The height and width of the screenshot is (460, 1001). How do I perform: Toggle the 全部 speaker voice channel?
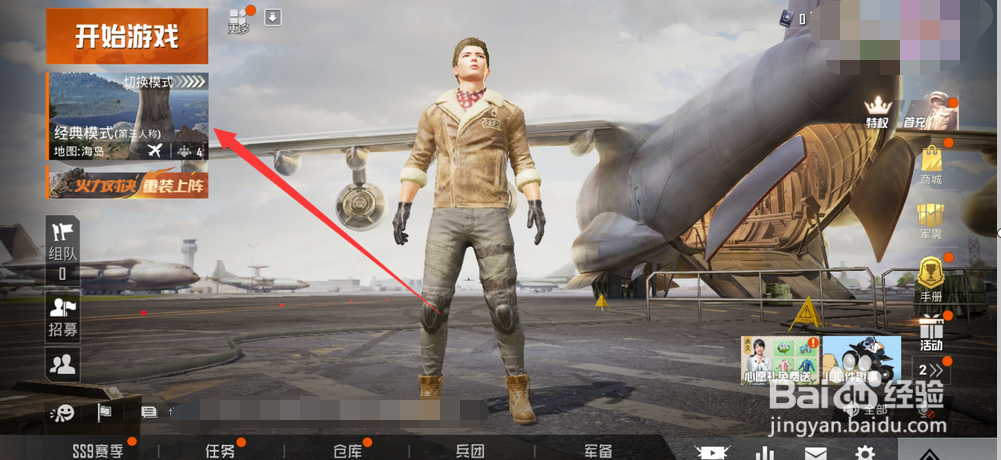pyautogui.click(x=866, y=410)
